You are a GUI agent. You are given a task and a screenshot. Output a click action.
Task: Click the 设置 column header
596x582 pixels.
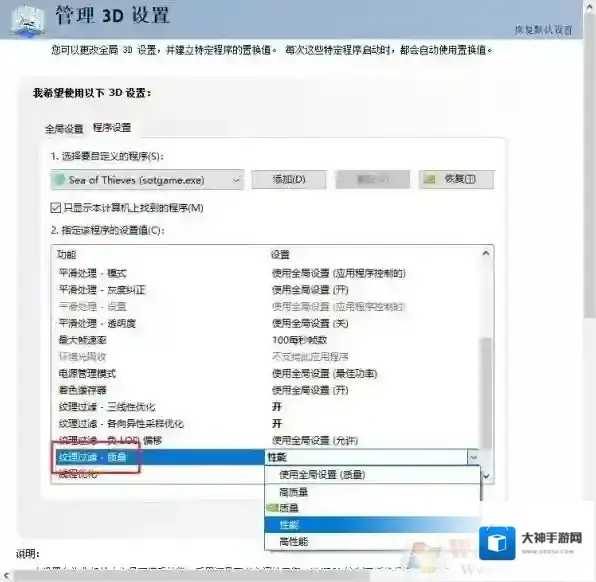pos(280,254)
